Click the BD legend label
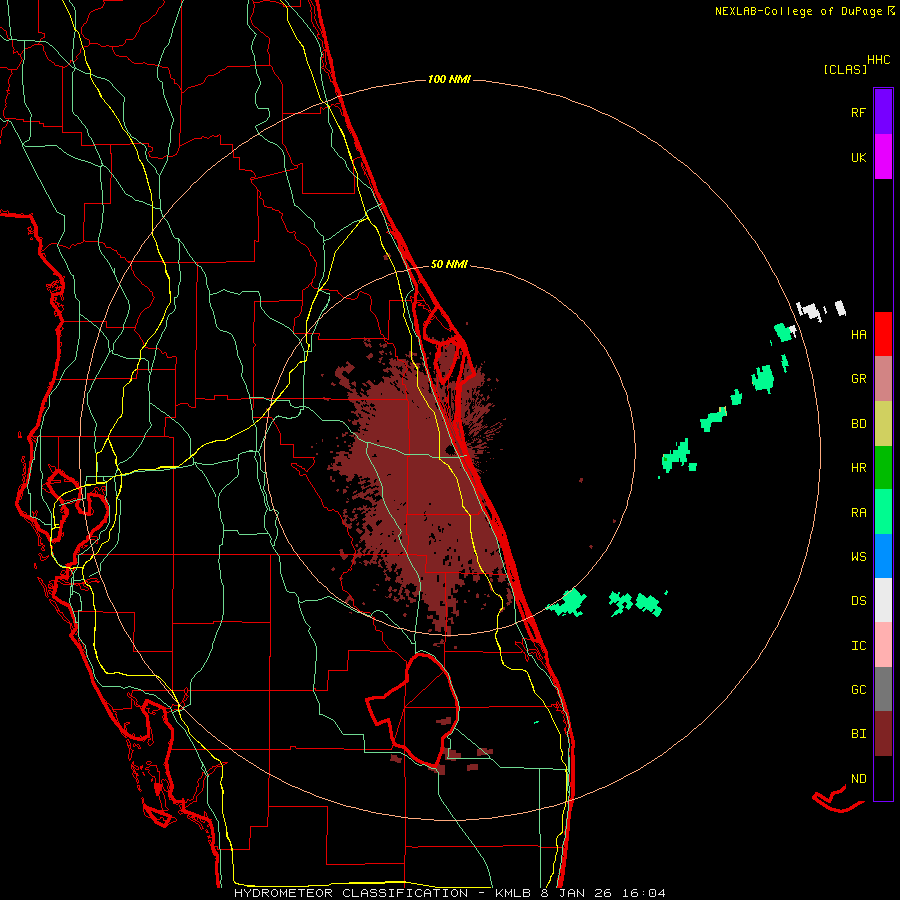900x900 pixels. click(858, 424)
